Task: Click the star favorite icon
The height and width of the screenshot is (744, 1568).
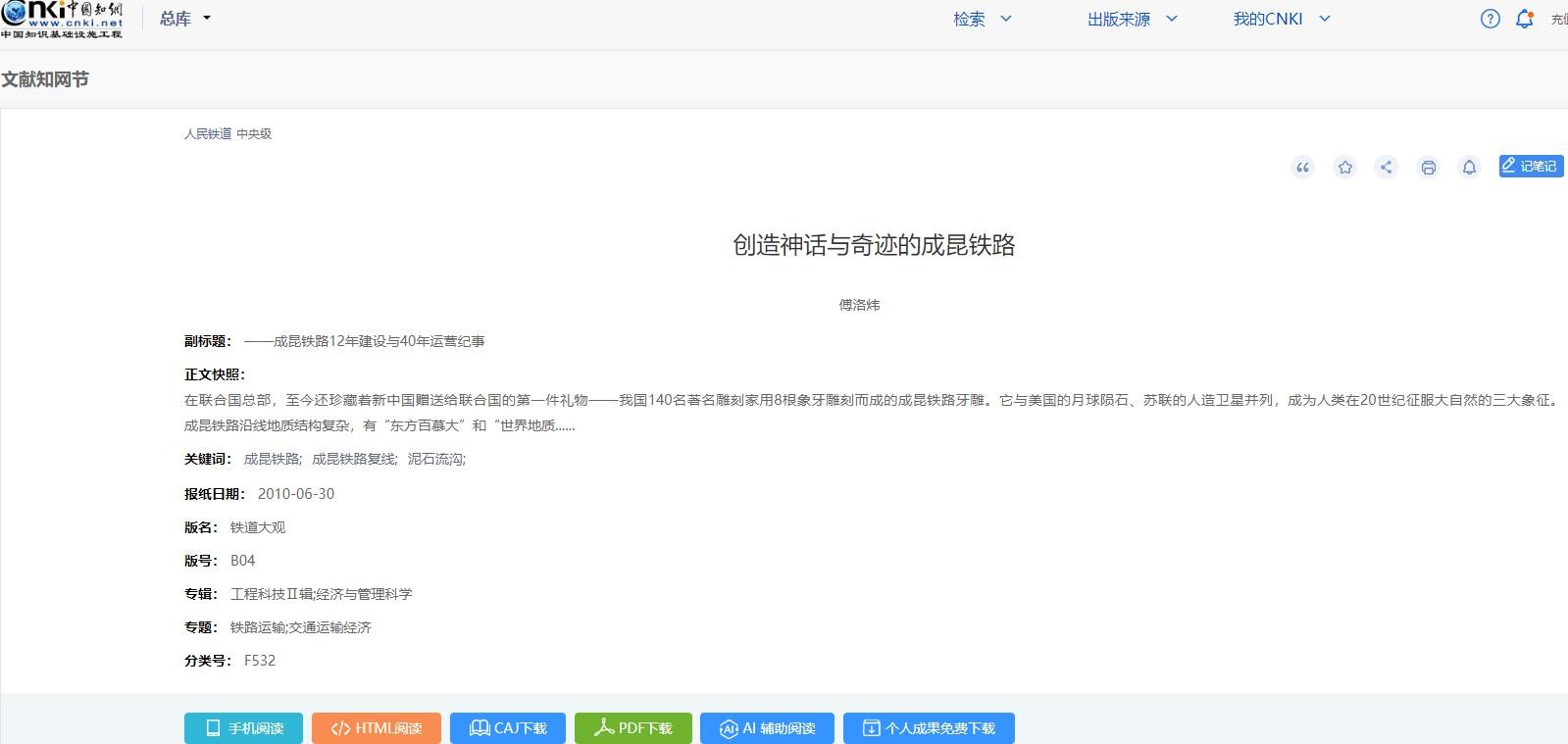Action: coord(1344,168)
